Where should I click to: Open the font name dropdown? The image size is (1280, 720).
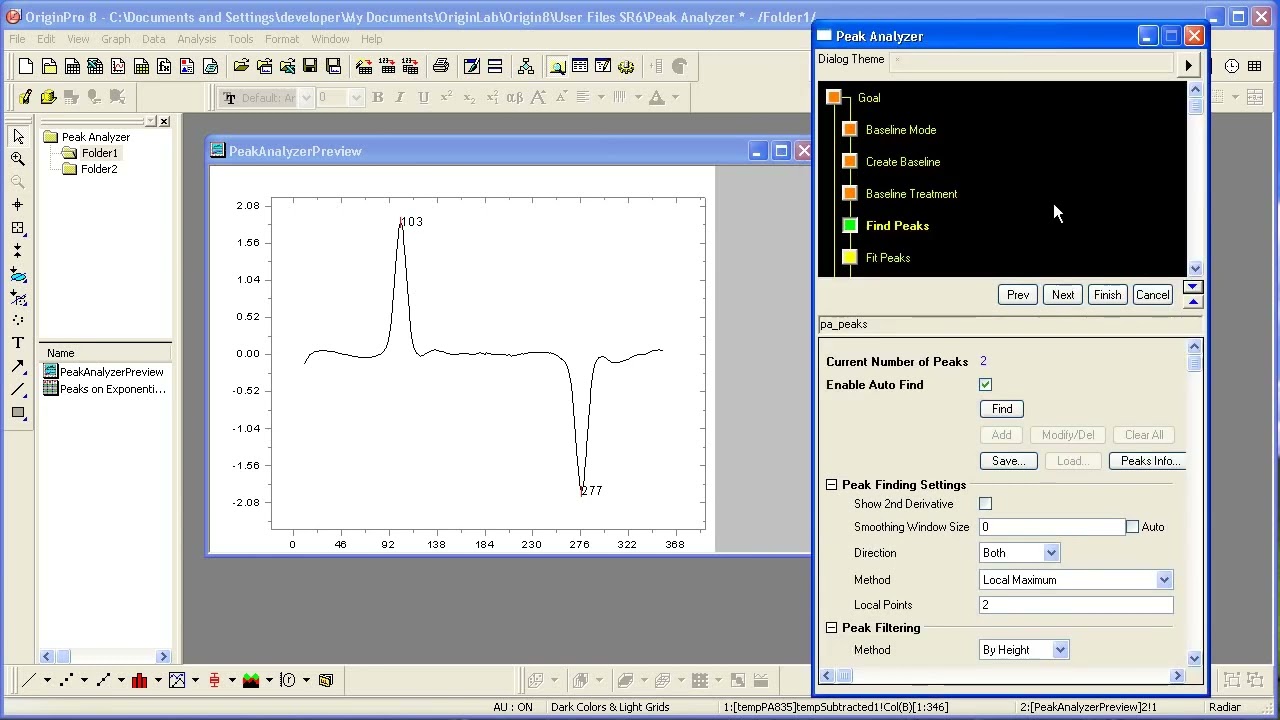[x=305, y=97]
